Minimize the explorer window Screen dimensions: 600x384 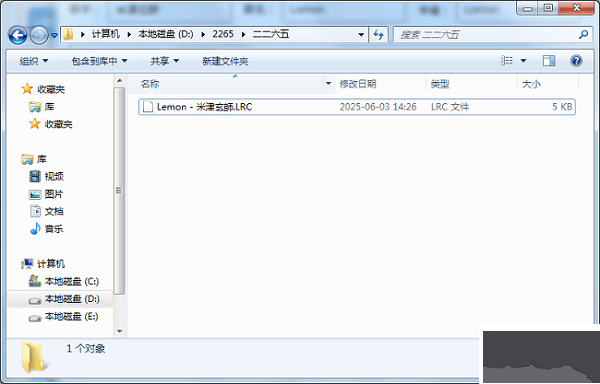tap(528, 8)
